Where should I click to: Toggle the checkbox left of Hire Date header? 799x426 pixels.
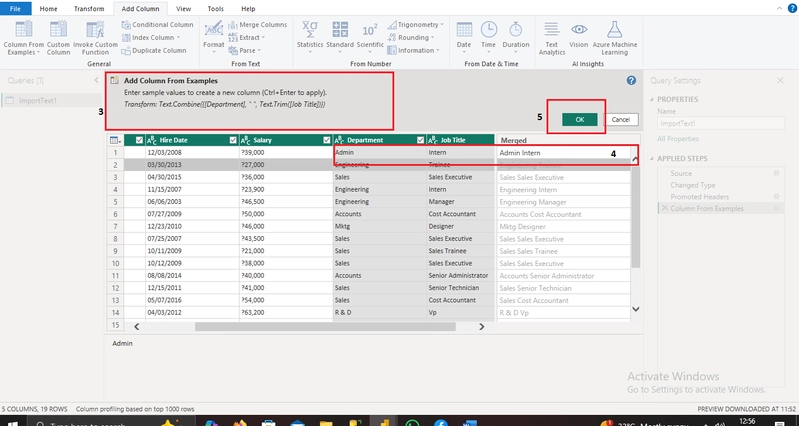point(140,140)
